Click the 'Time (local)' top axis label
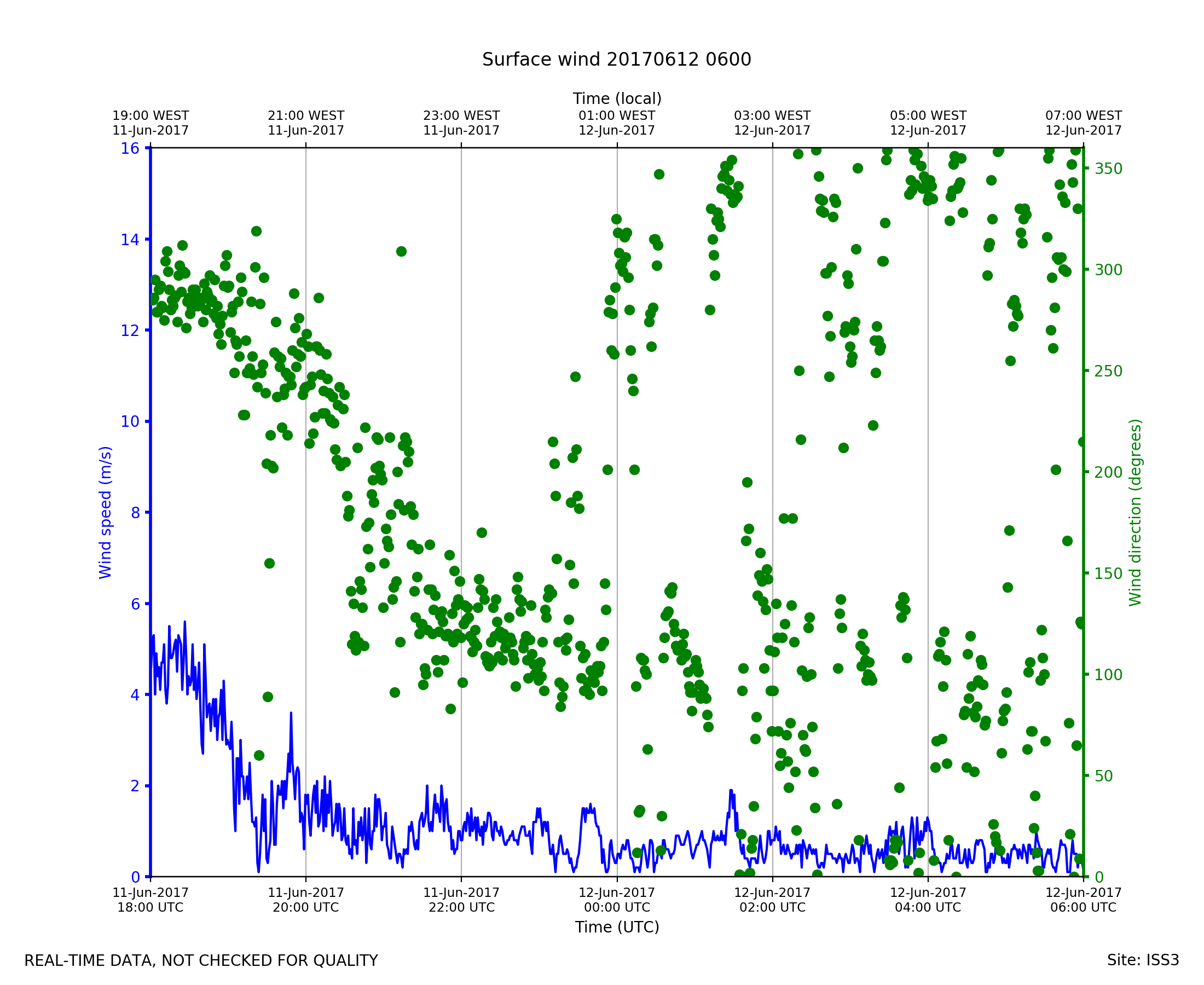The width and height of the screenshot is (1204, 985). click(x=617, y=99)
